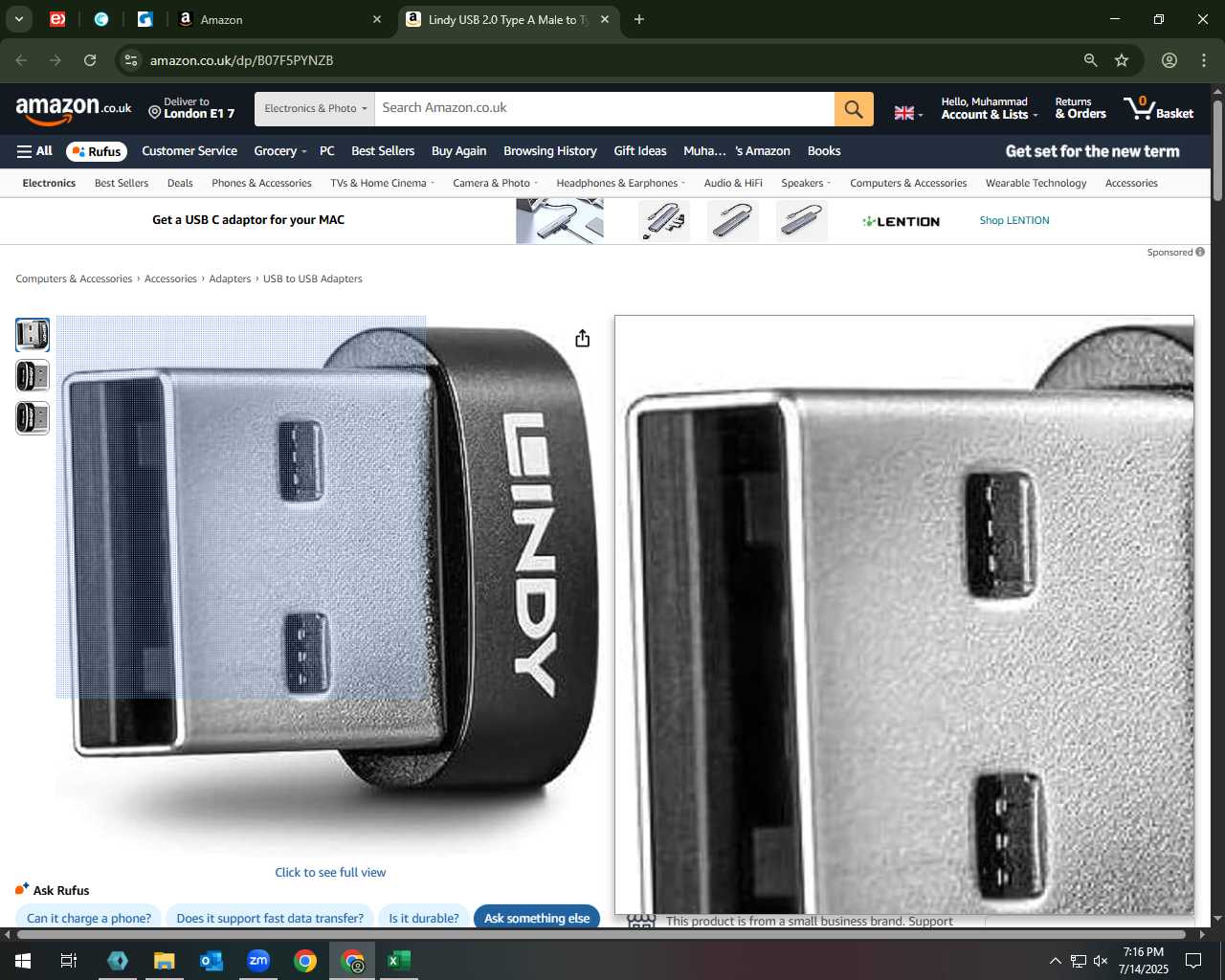The width and height of the screenshot is (1225, 980).
Task: Click the share icon above product image
Action: pyautogui.click(x=582, y=339)
